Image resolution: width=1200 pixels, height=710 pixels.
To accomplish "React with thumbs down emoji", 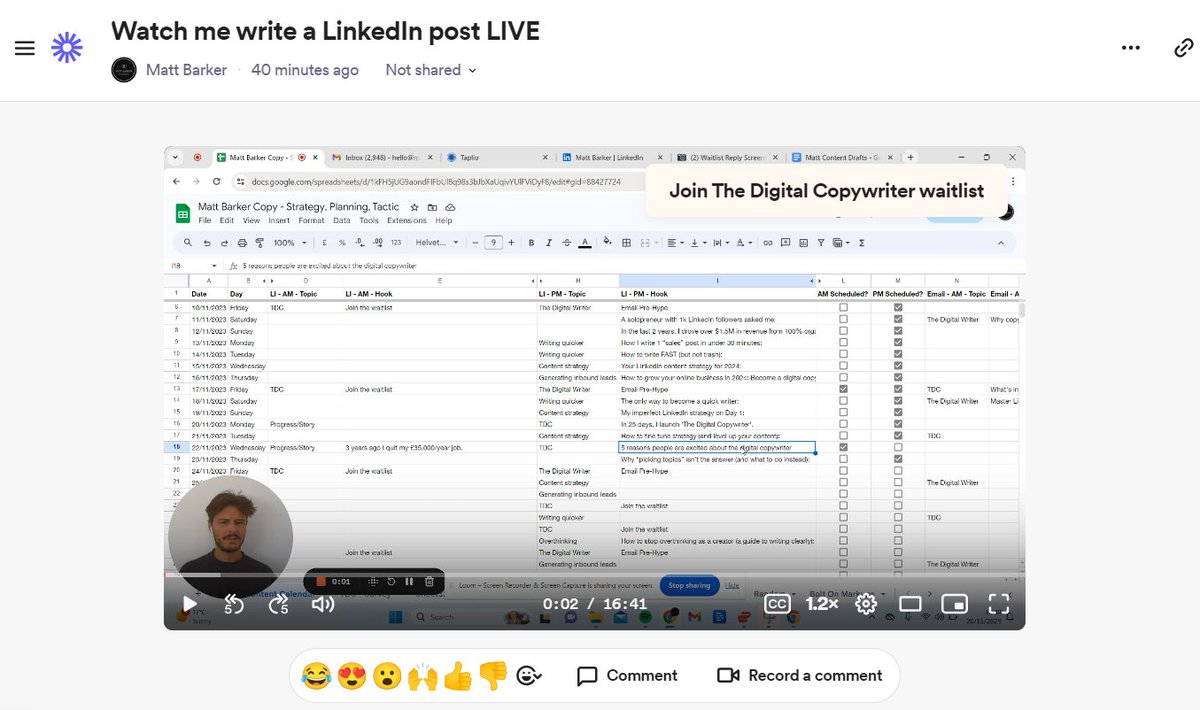I will [x=492, y=676].
